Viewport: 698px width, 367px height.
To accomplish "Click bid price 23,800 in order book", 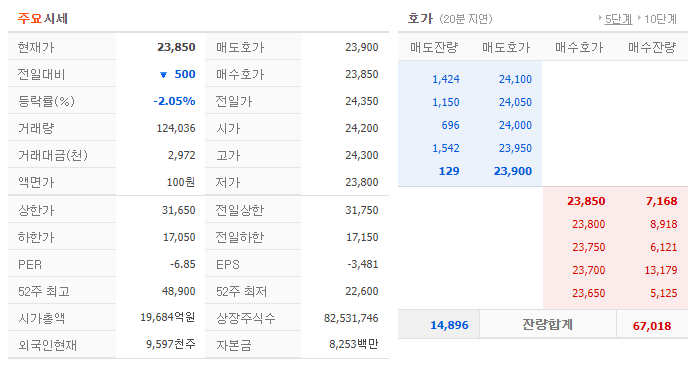I will tap(588, 224).
